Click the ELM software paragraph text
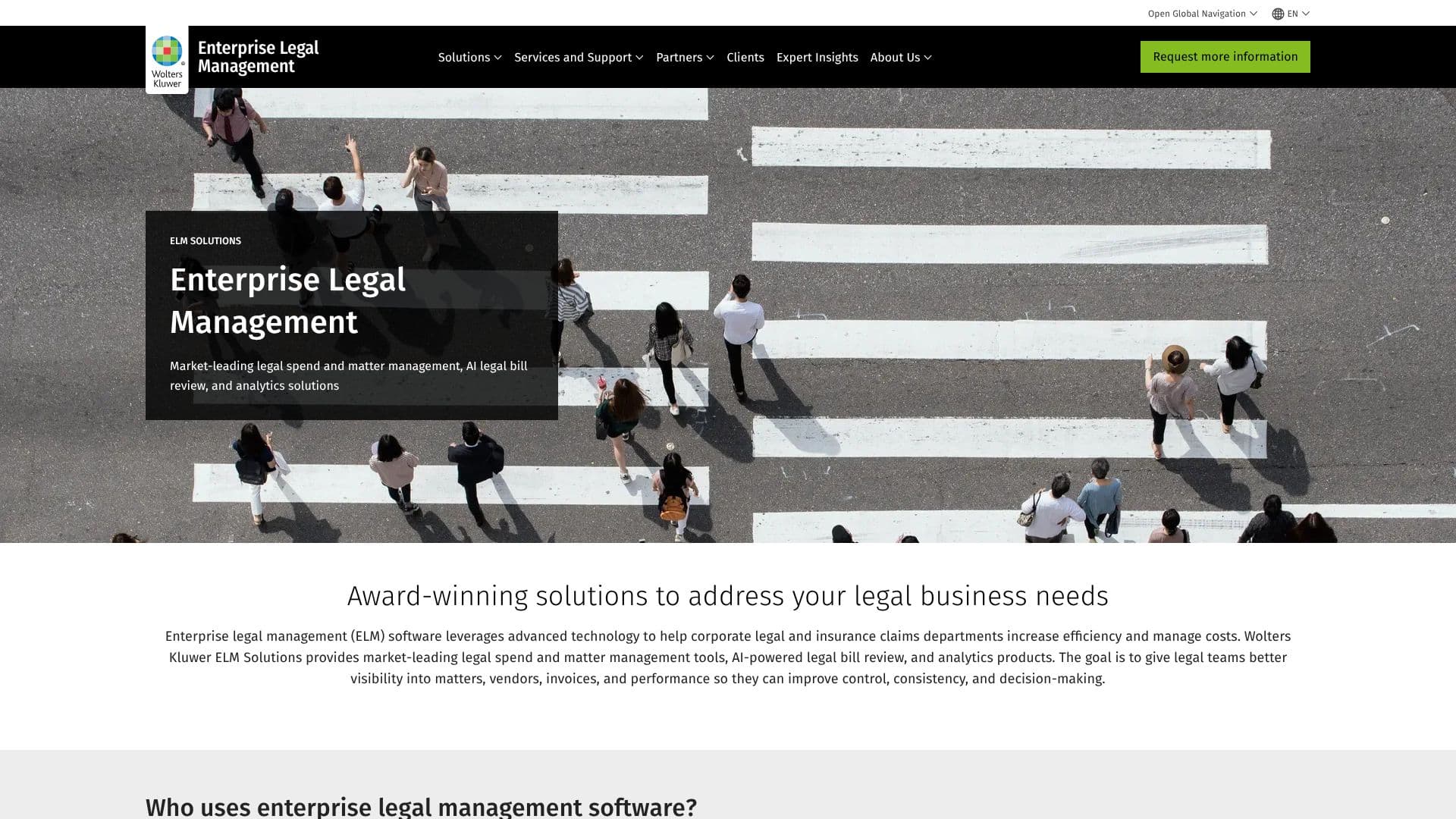The height and width of the screenshot is (819, 1456). coord(728,657)
